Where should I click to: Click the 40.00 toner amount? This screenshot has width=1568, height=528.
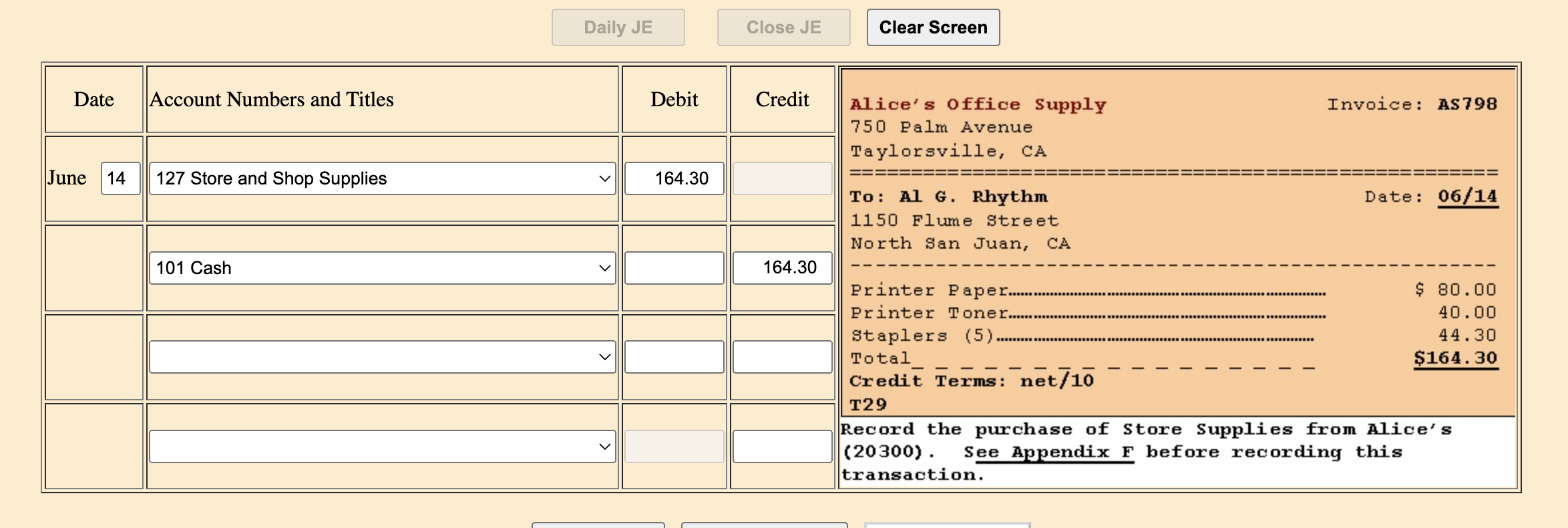(x=1467, y=312)
